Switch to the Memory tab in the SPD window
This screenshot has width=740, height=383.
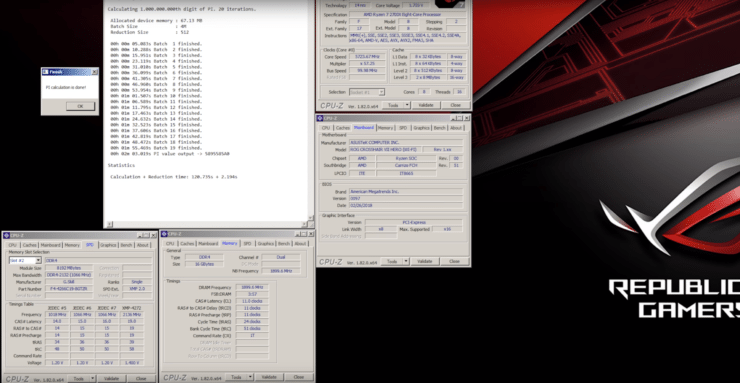coord(72,245)
